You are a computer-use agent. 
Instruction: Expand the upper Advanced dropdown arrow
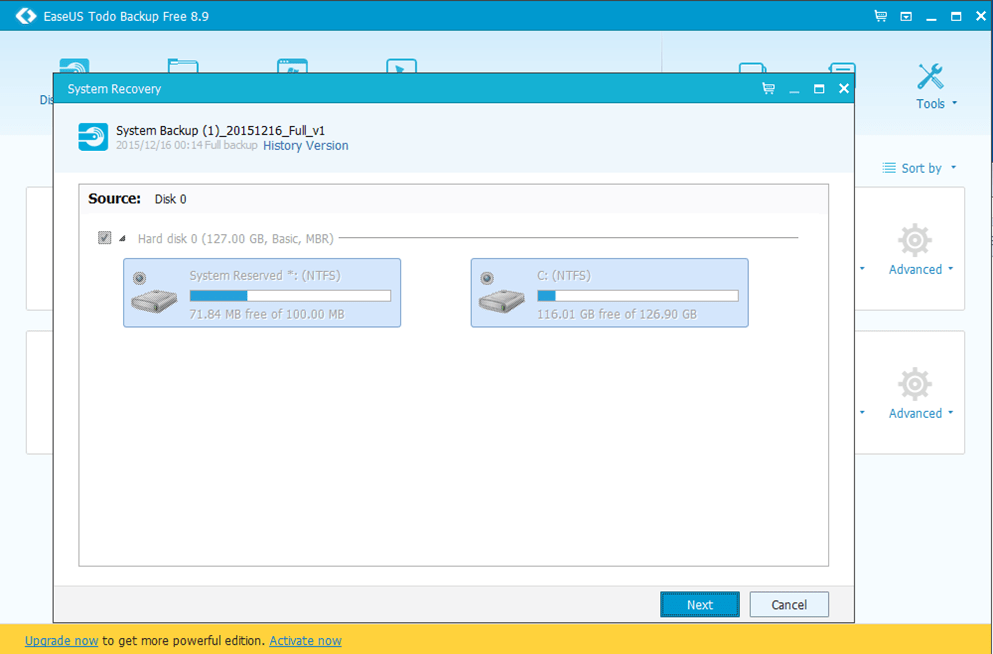951,269
